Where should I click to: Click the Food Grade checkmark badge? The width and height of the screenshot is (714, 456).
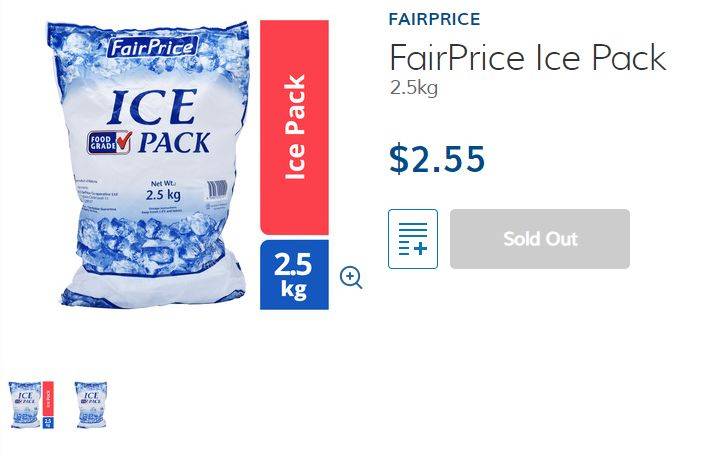(109, 141)
